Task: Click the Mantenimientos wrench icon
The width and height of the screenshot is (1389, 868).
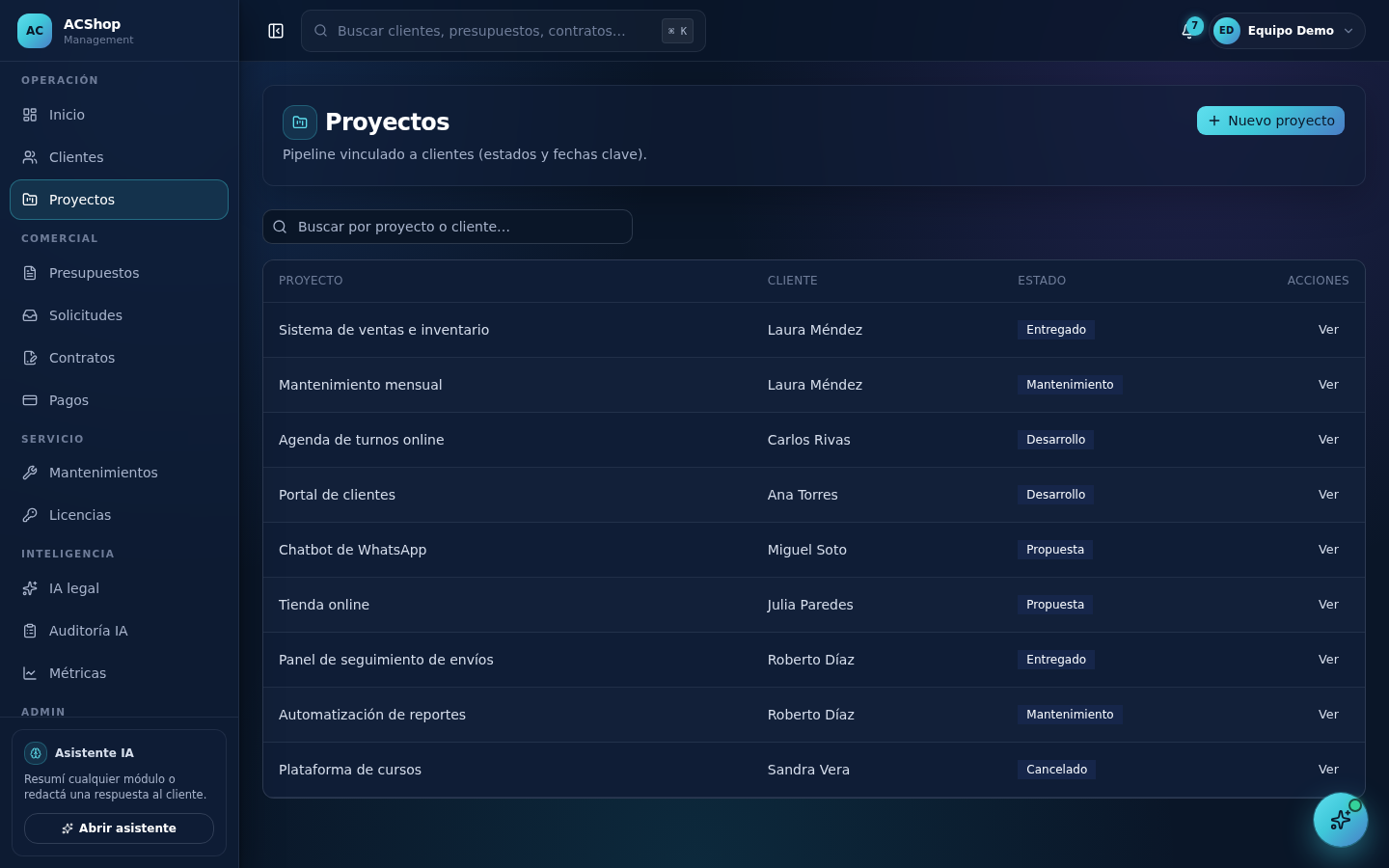Action: [x=30, y=473]
